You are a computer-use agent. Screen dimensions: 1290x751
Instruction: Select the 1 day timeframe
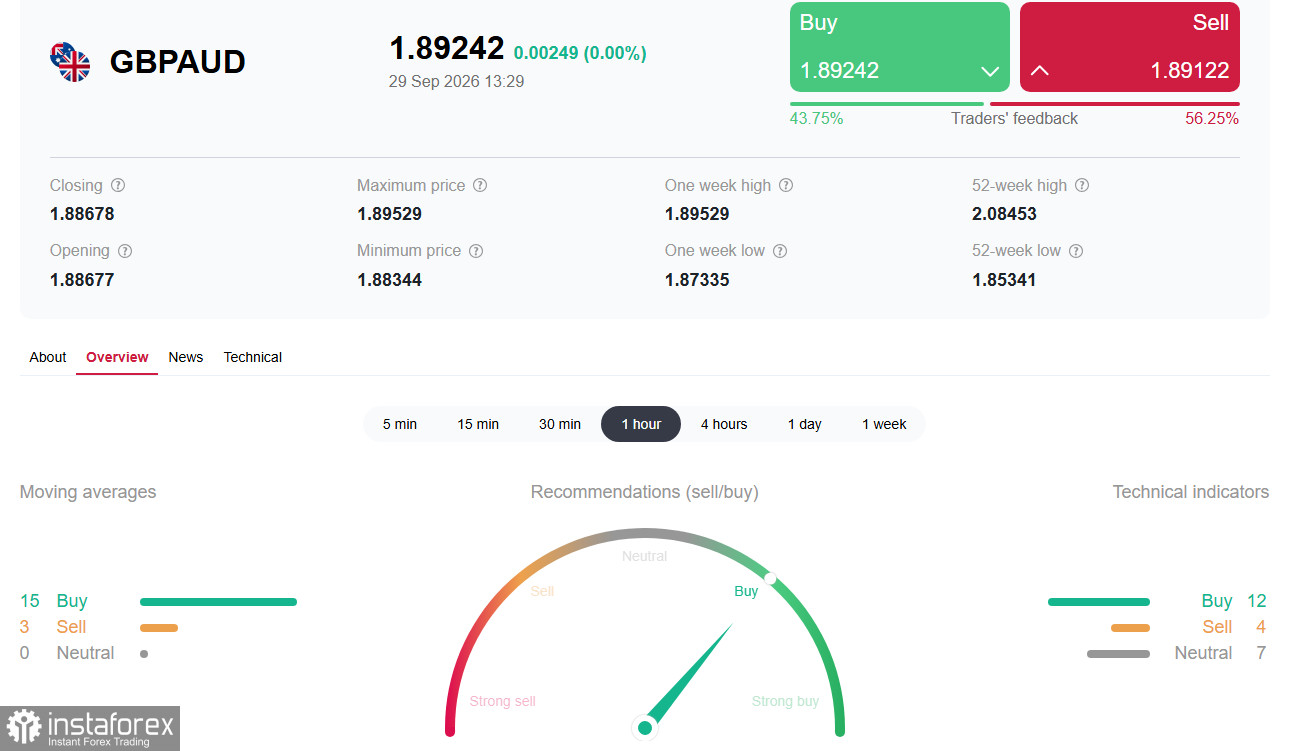[804, 424]
